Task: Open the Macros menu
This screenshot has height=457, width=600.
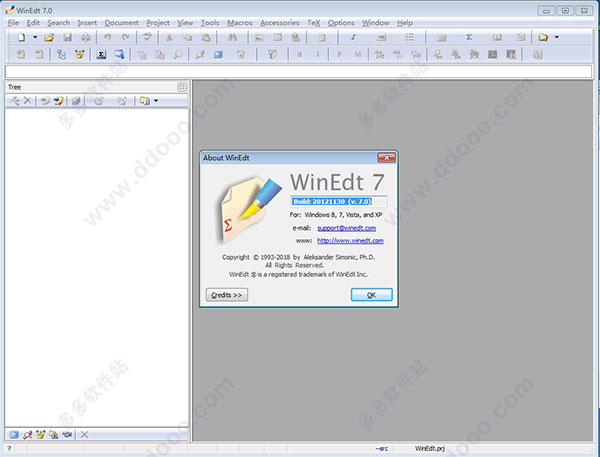Action: click(240, 23)
